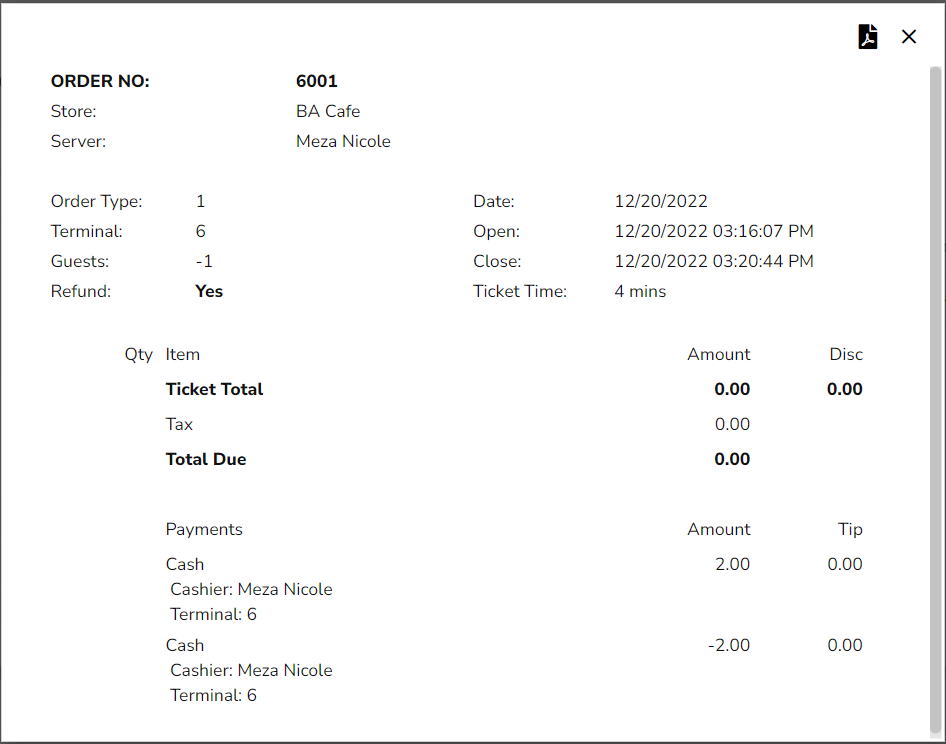Click the Open timestamp 03:16:07 PM
The height and width of the screenshot is (744, 946).
click(713, 231)
